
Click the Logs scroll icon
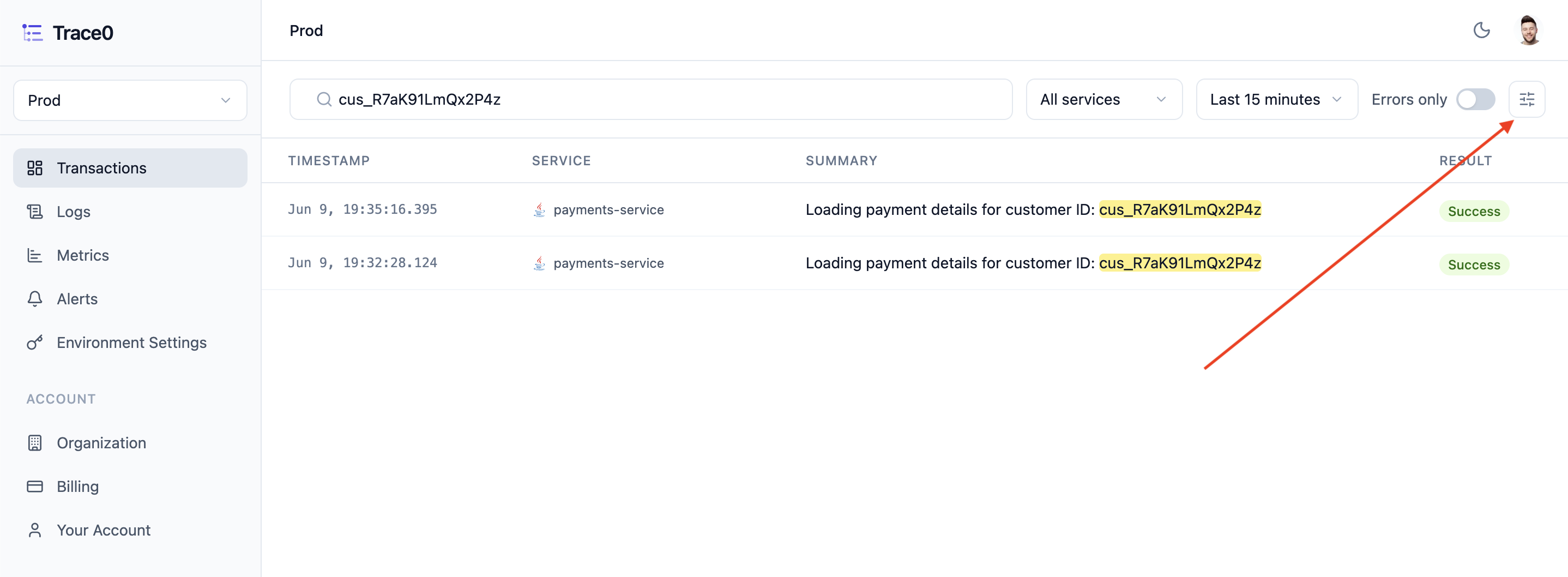(35, 212)
